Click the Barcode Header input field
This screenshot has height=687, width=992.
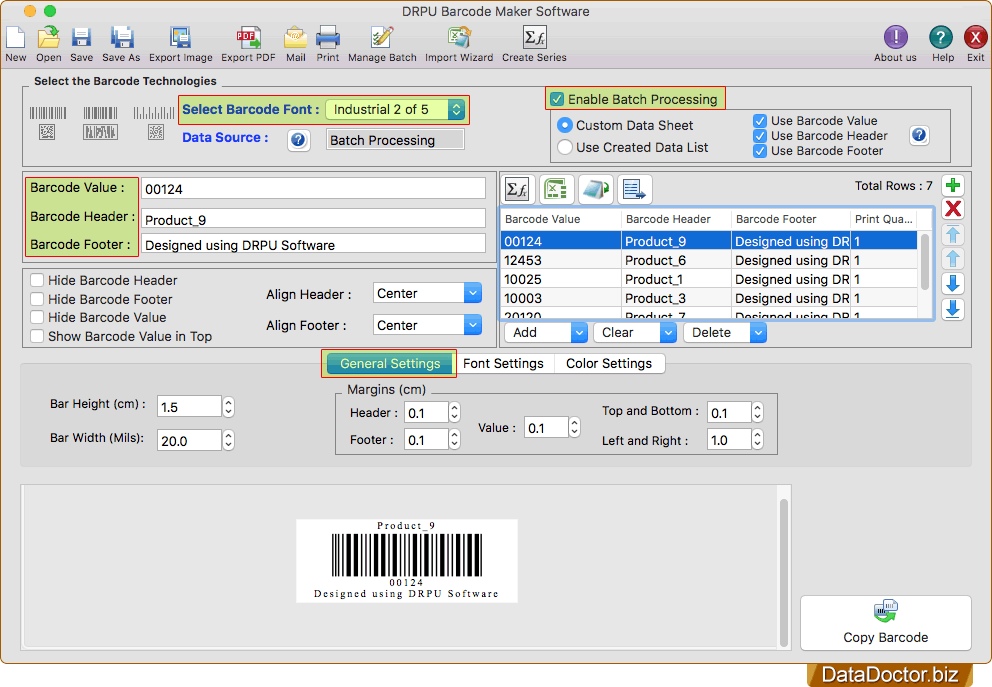pyautogui.click(x=313, y=219)
